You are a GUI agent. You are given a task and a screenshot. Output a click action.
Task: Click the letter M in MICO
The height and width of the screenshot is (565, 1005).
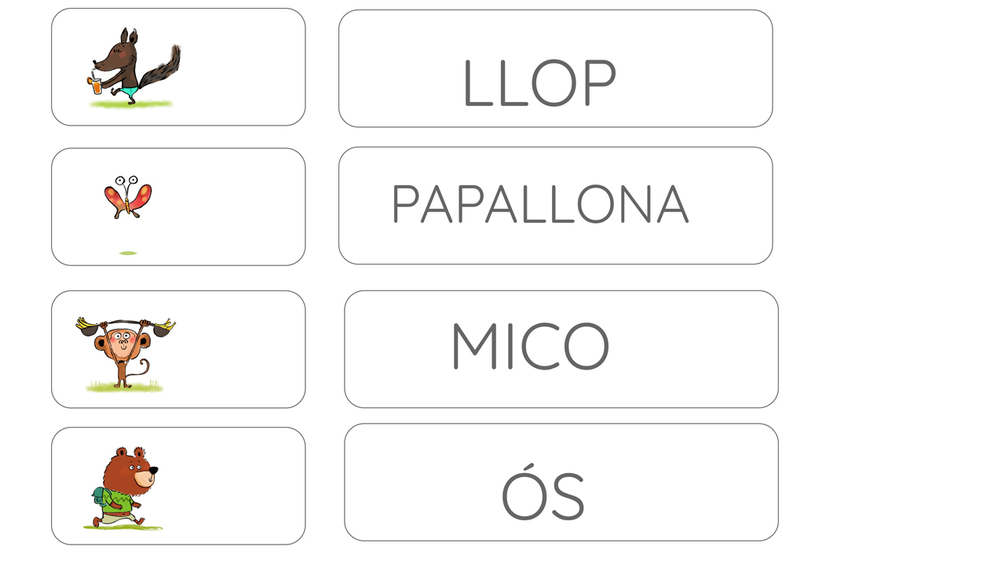(x=474, y=347)
